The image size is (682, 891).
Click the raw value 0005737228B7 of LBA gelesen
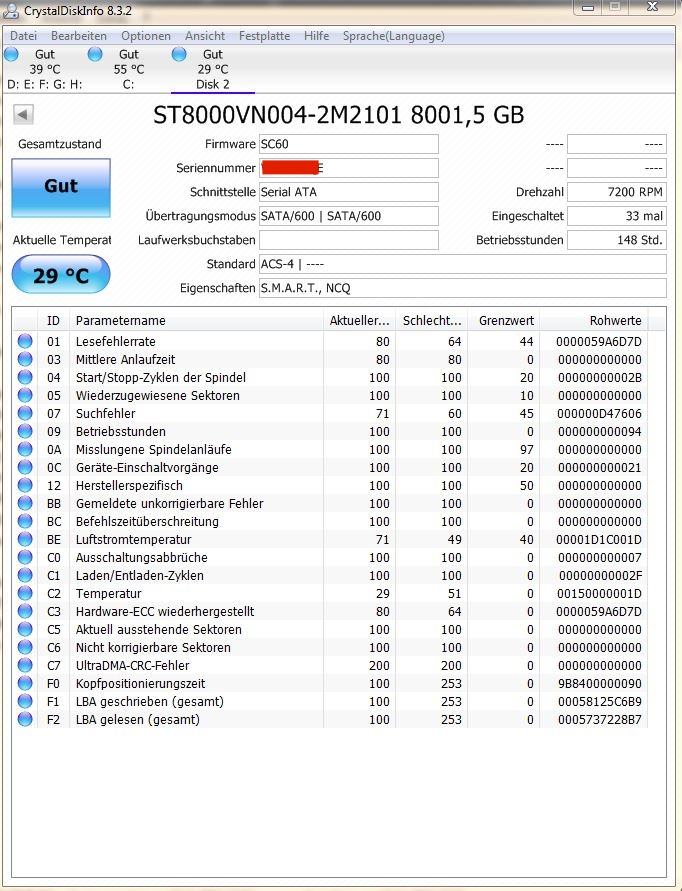pyautogui.click(x=600, y=719)
